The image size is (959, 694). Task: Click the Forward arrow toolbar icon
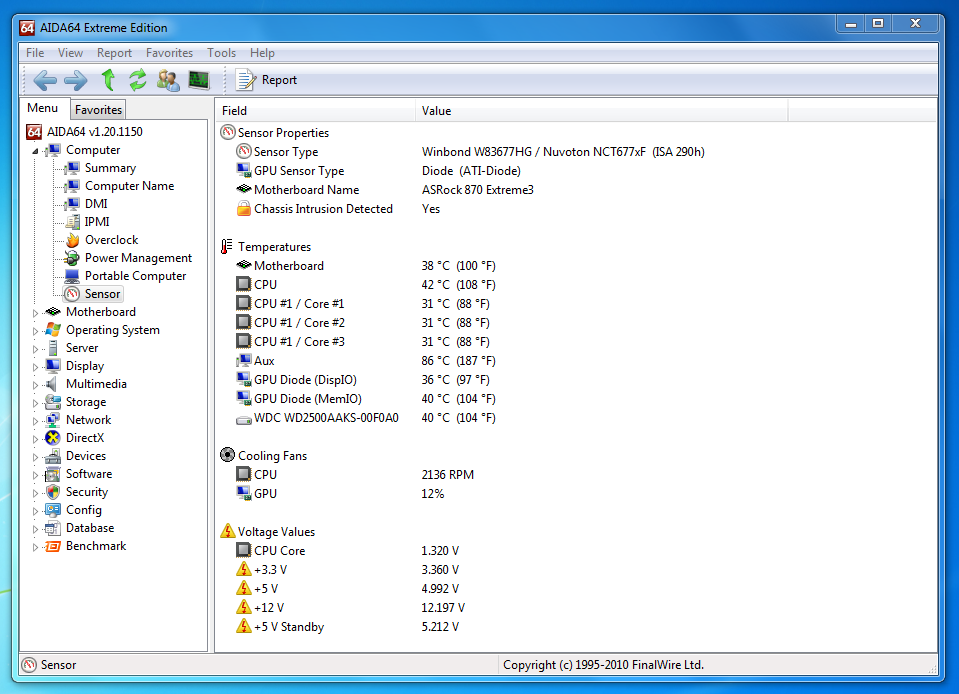[x=75, y=80]
